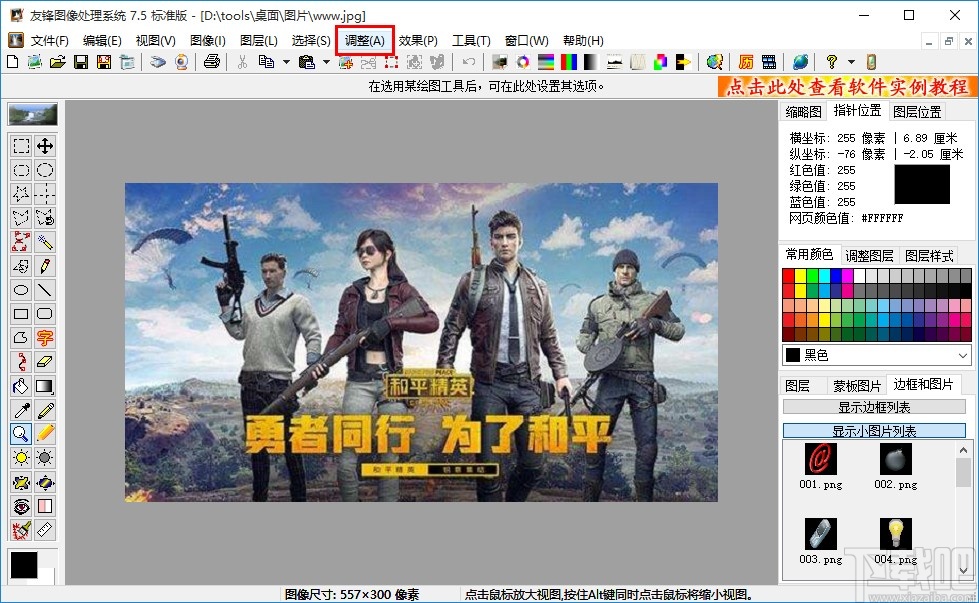Pick the yellow swatch in top palette row
Screen dimensions: 979x603
click(800, 276)
